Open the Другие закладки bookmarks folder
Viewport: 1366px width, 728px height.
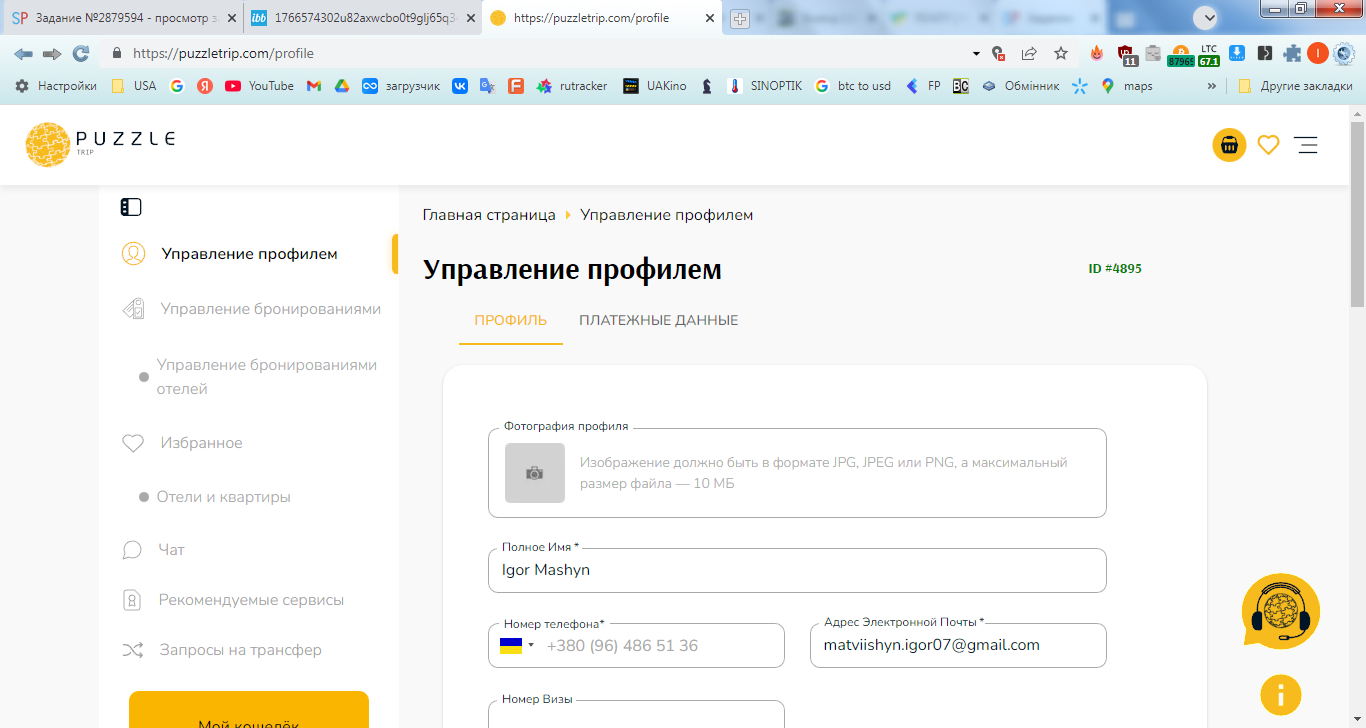click(x=1295, y=86)
